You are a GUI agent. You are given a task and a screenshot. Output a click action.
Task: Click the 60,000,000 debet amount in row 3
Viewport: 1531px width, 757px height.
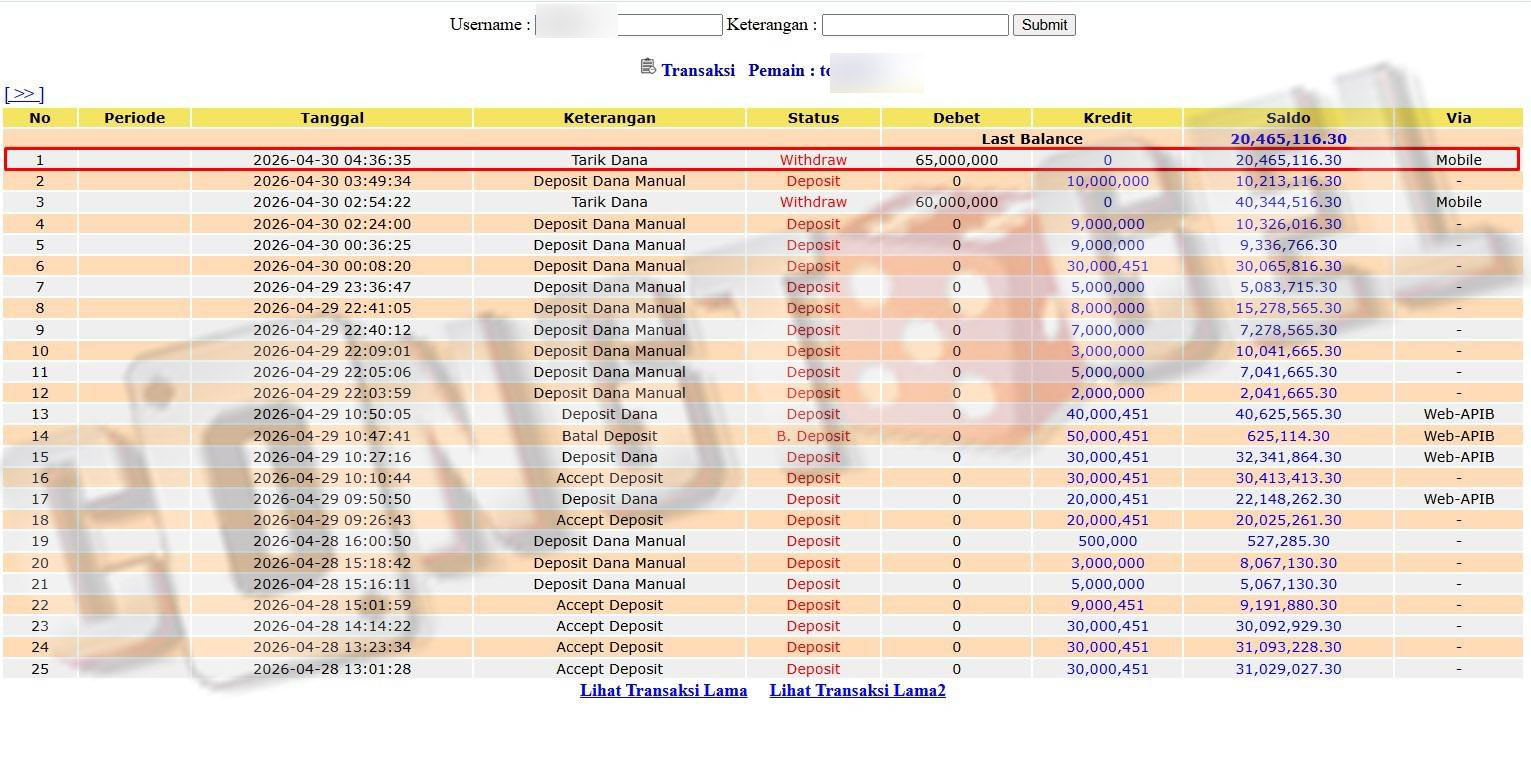tap(956, 202)
